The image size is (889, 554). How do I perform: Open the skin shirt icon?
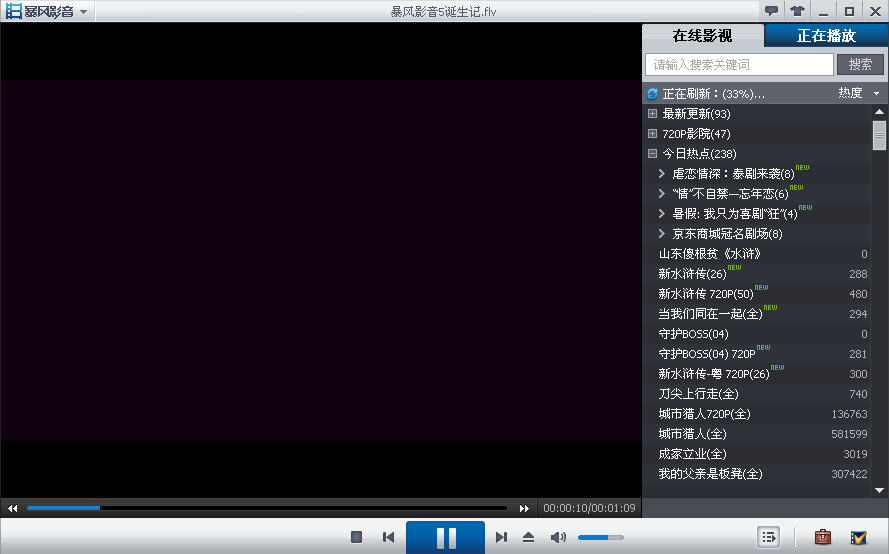[x=797, y=11]
